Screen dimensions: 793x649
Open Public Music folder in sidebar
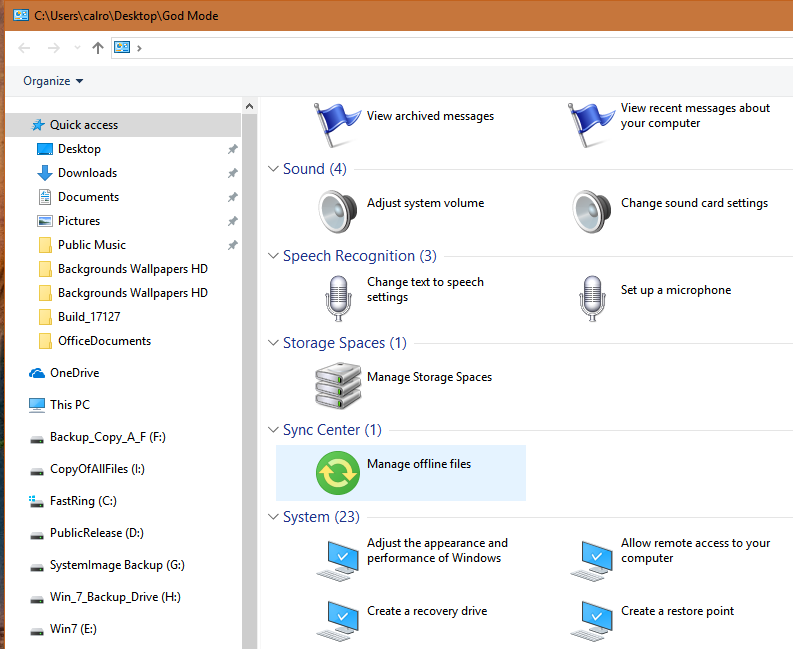(x=92, y=245)
